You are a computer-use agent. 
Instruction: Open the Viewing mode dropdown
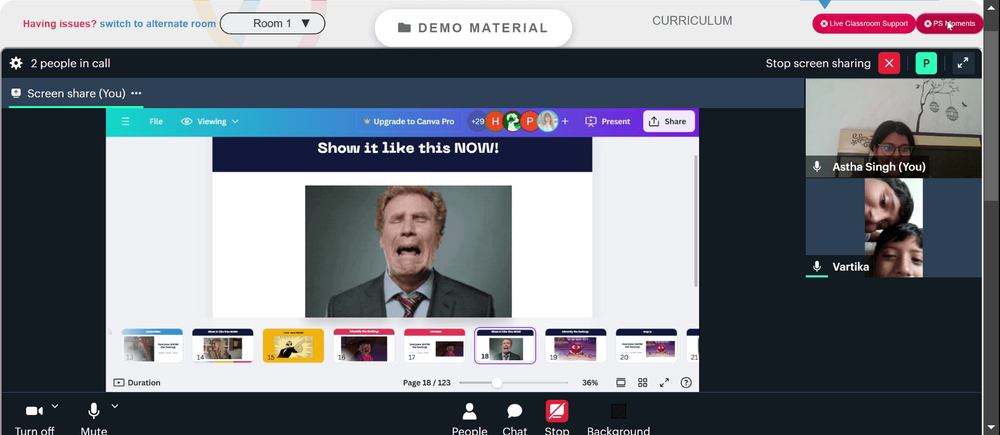pyautogui.click(x=210, y=121)
